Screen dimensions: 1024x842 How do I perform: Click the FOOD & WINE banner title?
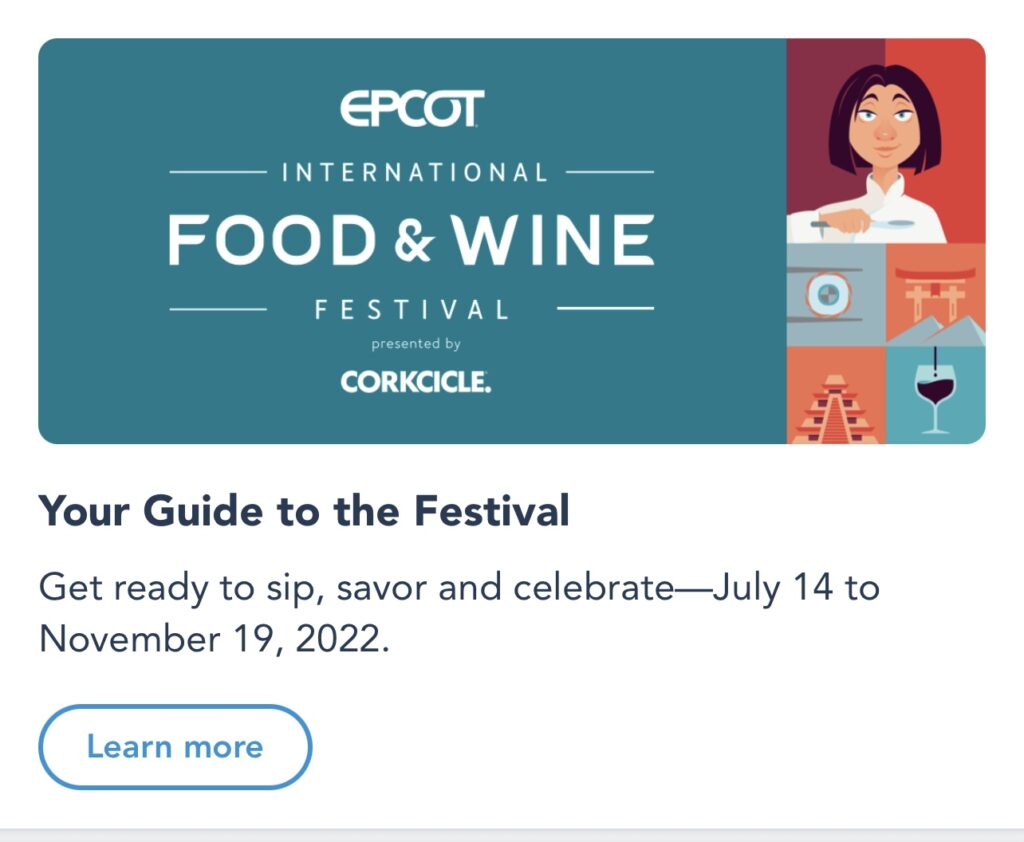click(x=411, y=240)
